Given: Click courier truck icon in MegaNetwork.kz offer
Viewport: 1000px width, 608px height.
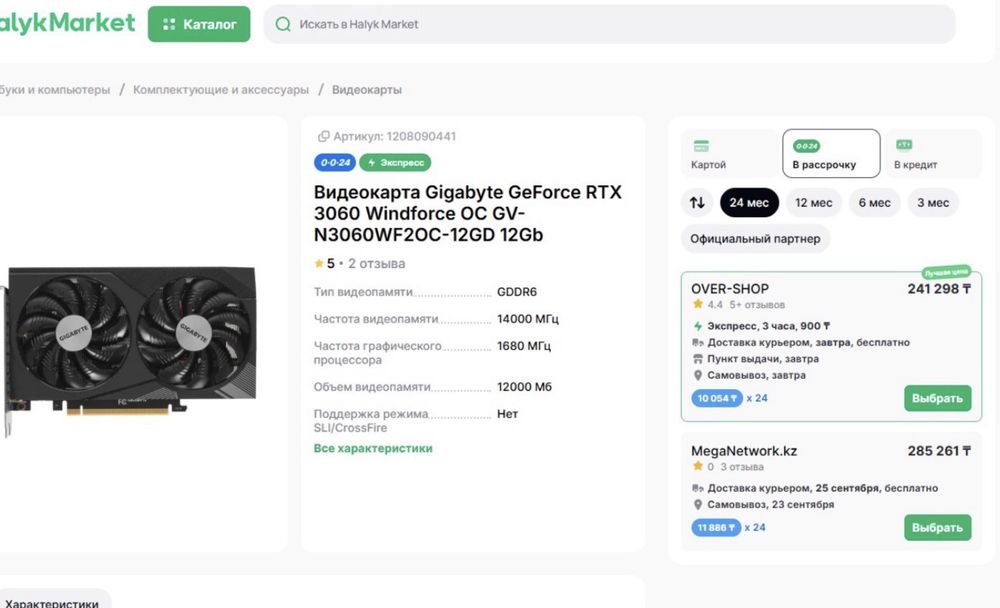Looking at the screenshot, I should point(698,488).
